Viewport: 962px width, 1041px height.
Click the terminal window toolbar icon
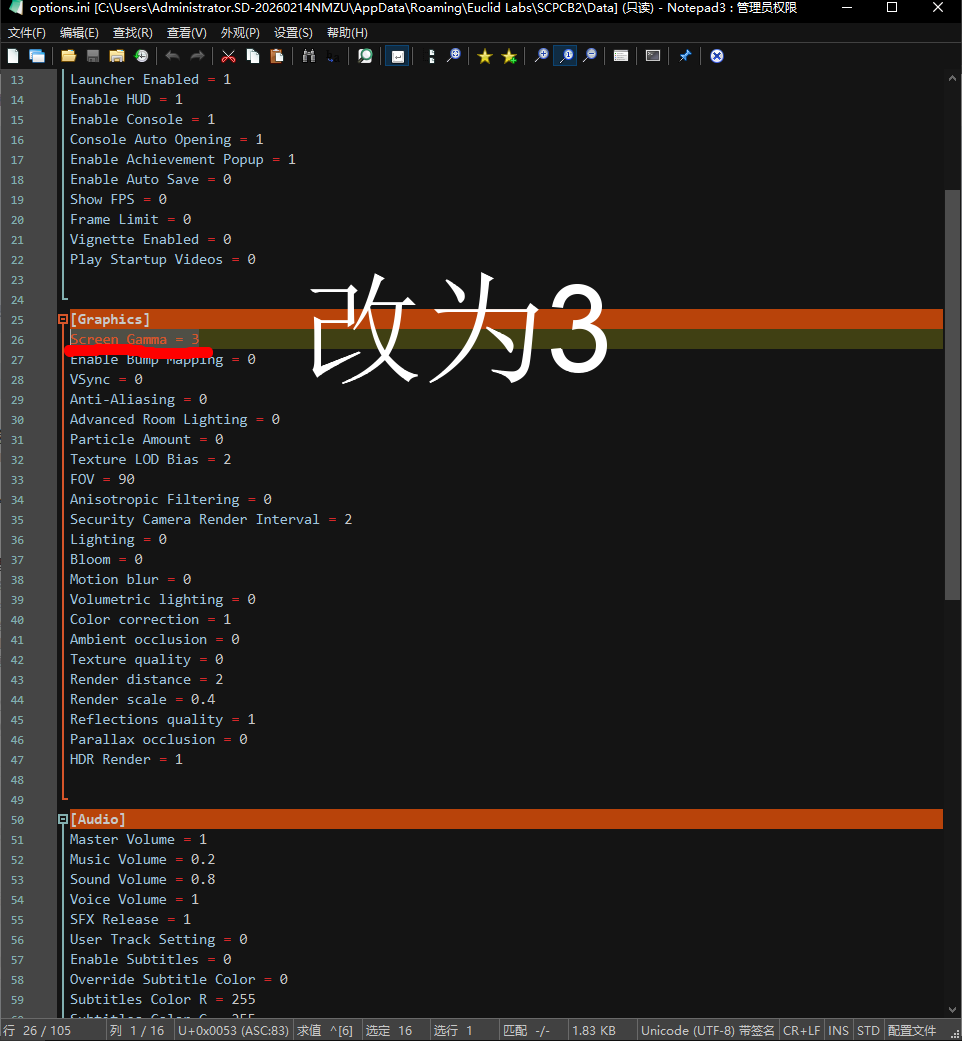pos(653,56)
